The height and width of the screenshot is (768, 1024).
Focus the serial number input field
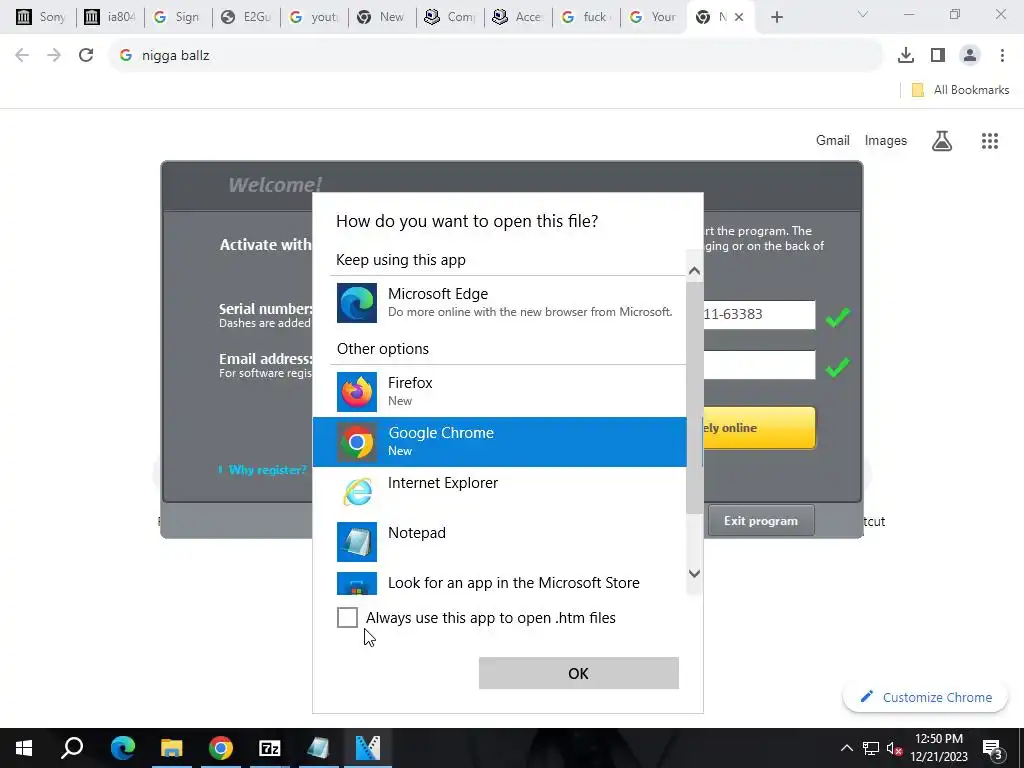759,314
